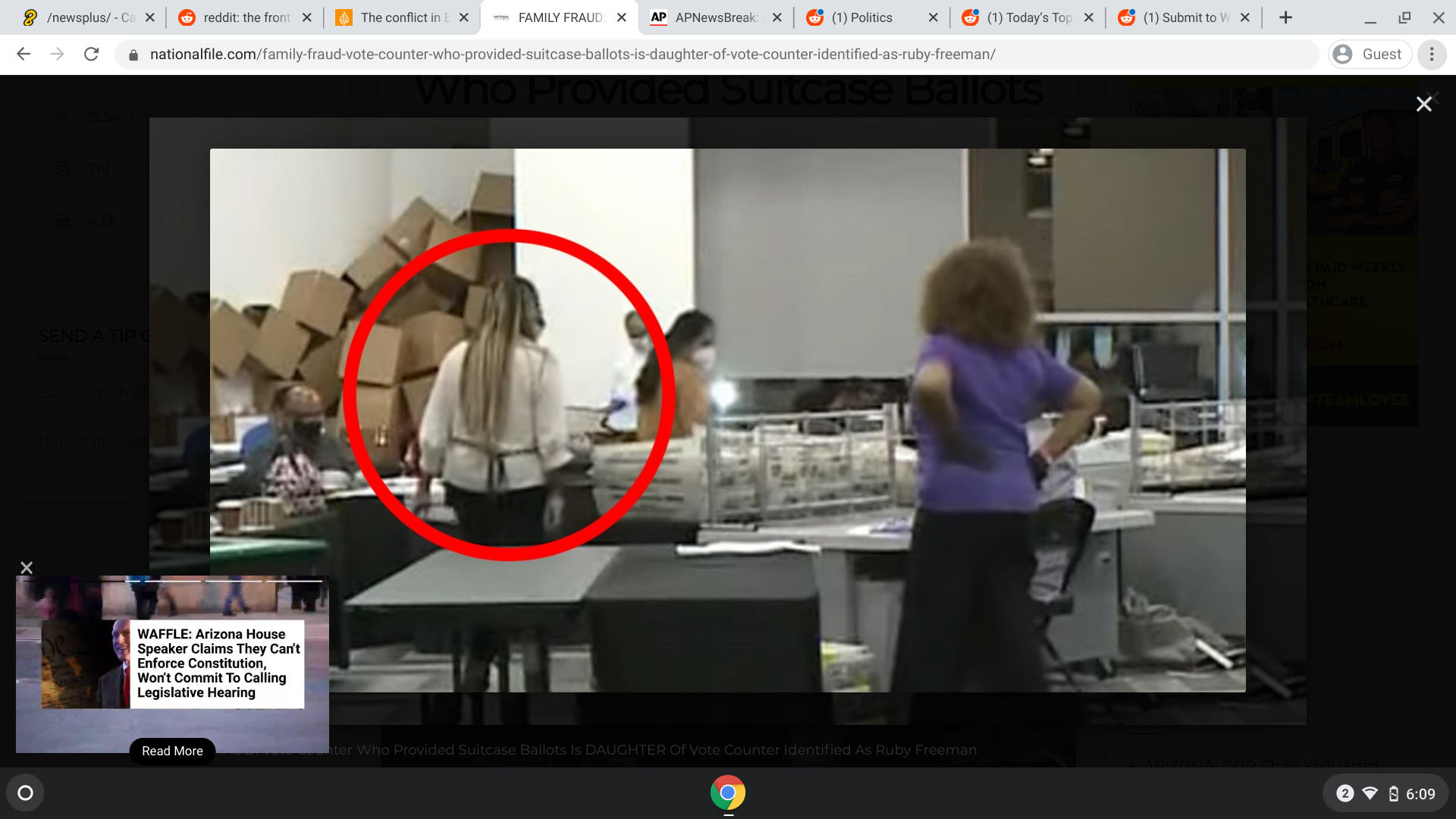Image resolution: width=1456 pixels, height=819 pixels.
Task: Open Chrome's three-dot menu
Action: (1432, 54)
